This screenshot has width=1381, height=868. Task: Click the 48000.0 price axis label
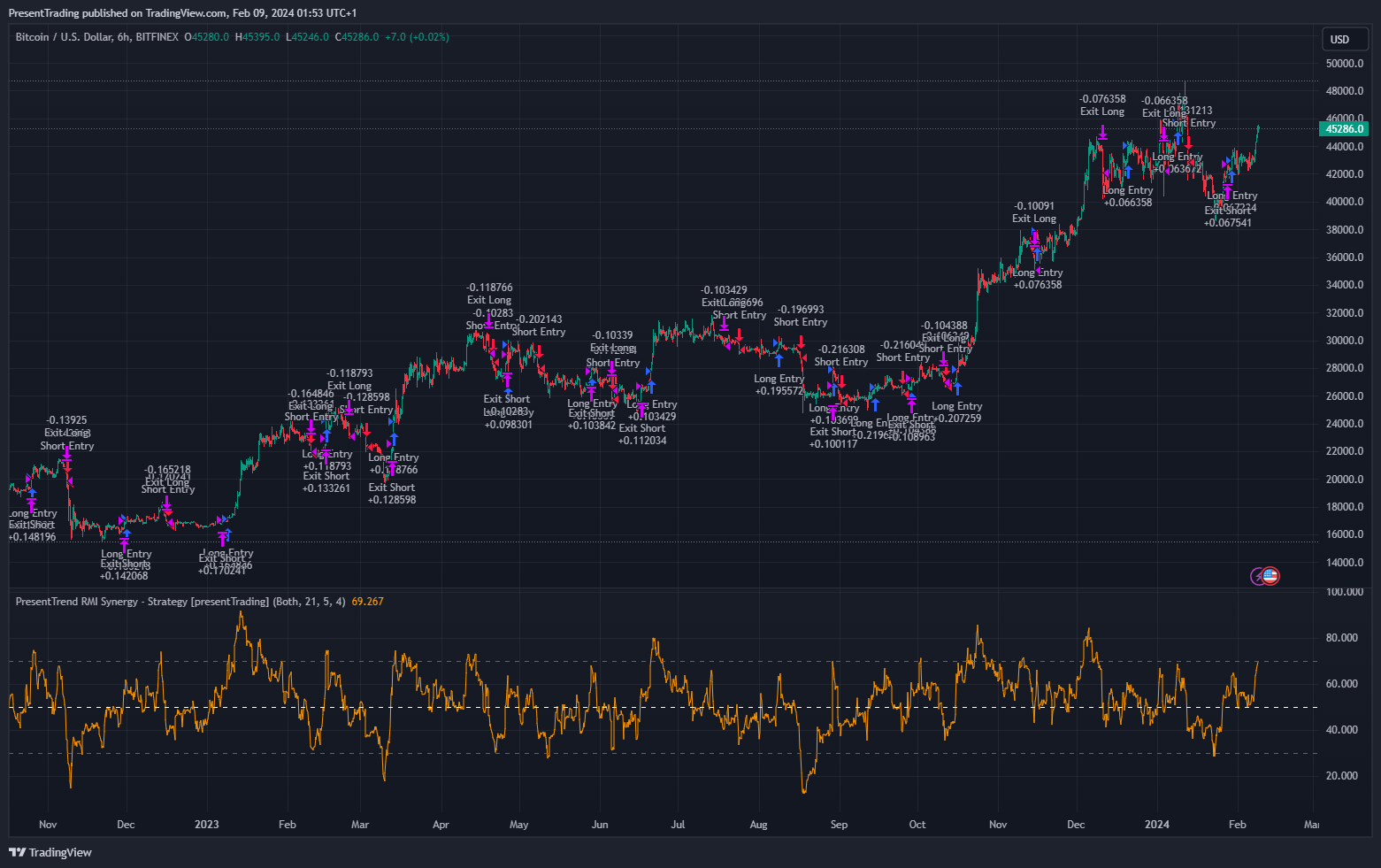pos(1344,91)
